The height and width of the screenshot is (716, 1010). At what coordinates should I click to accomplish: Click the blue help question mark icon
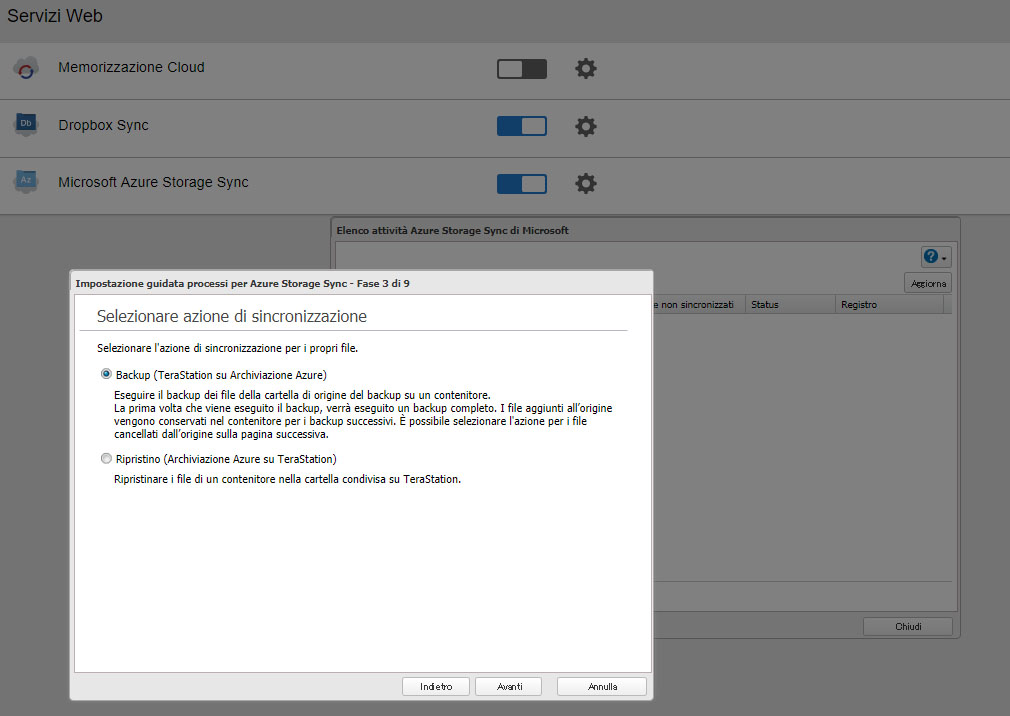[930, 257]
